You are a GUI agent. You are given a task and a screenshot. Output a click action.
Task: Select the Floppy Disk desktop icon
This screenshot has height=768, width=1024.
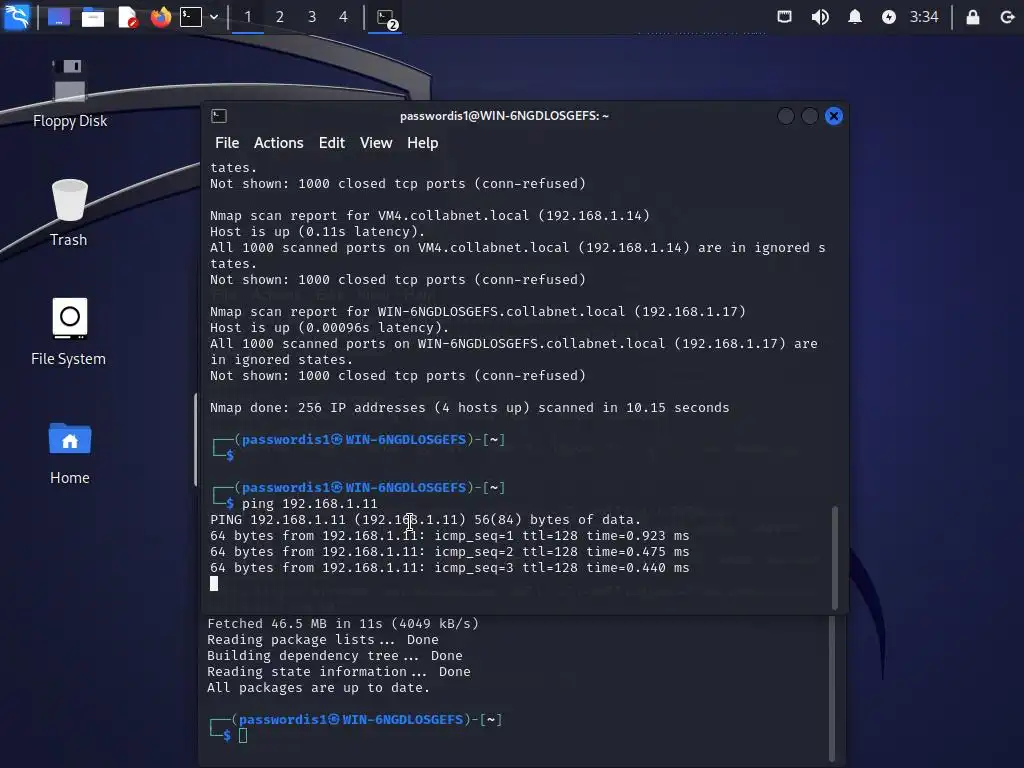tap(70, 93)
